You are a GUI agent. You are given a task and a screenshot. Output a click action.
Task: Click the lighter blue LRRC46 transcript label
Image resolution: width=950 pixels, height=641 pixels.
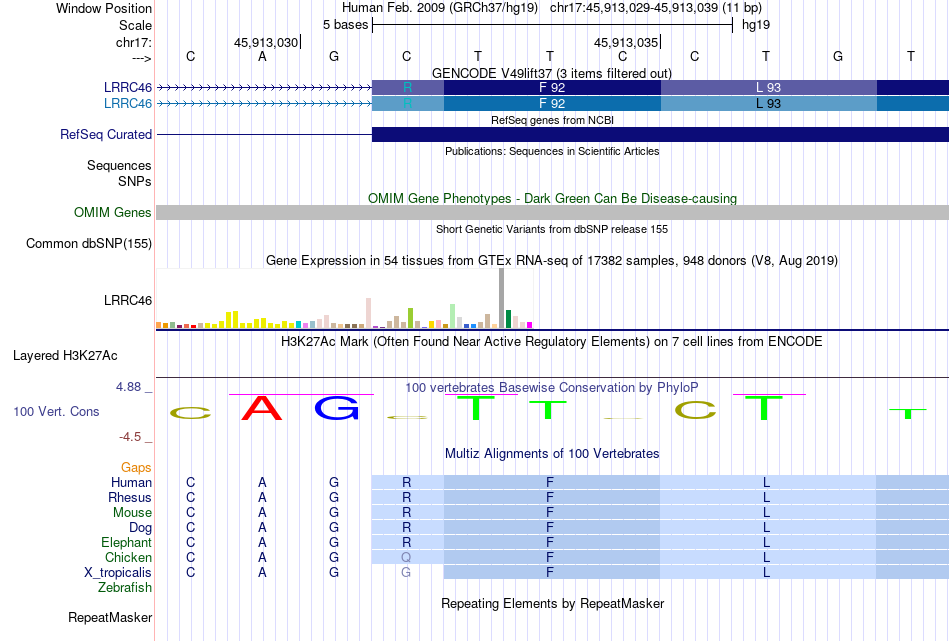pos(127,104)
